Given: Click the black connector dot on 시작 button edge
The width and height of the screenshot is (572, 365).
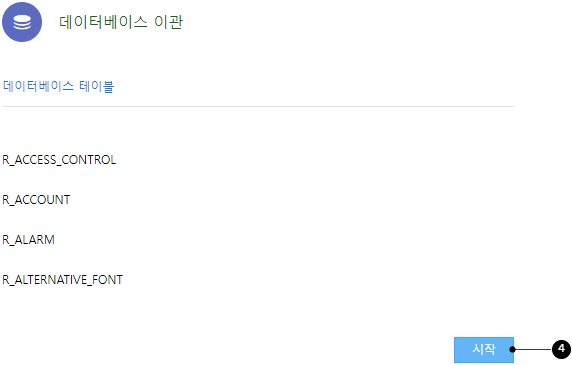Looking at the screenshot, I should click(x=512, y=349).
